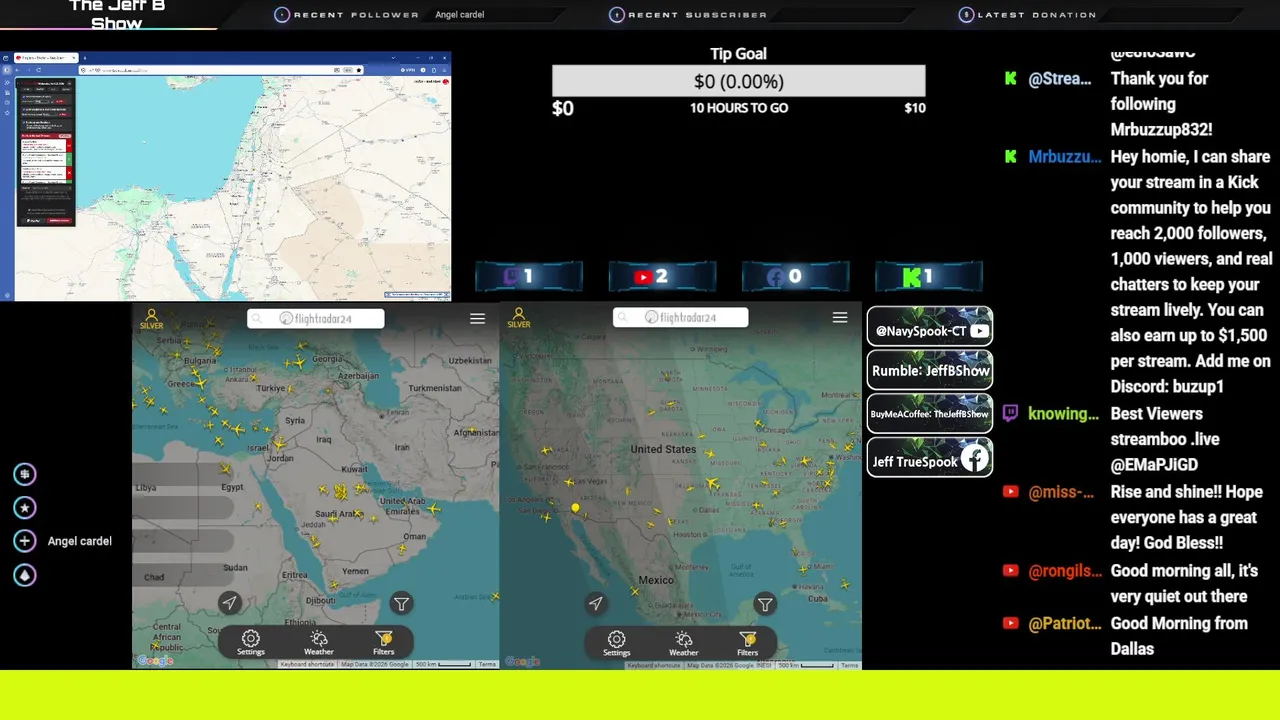The image size is (1280, 720).
Task: Open BuyMeACoffee: TheJeffBShow banner
Action: (x=930, y=414)
